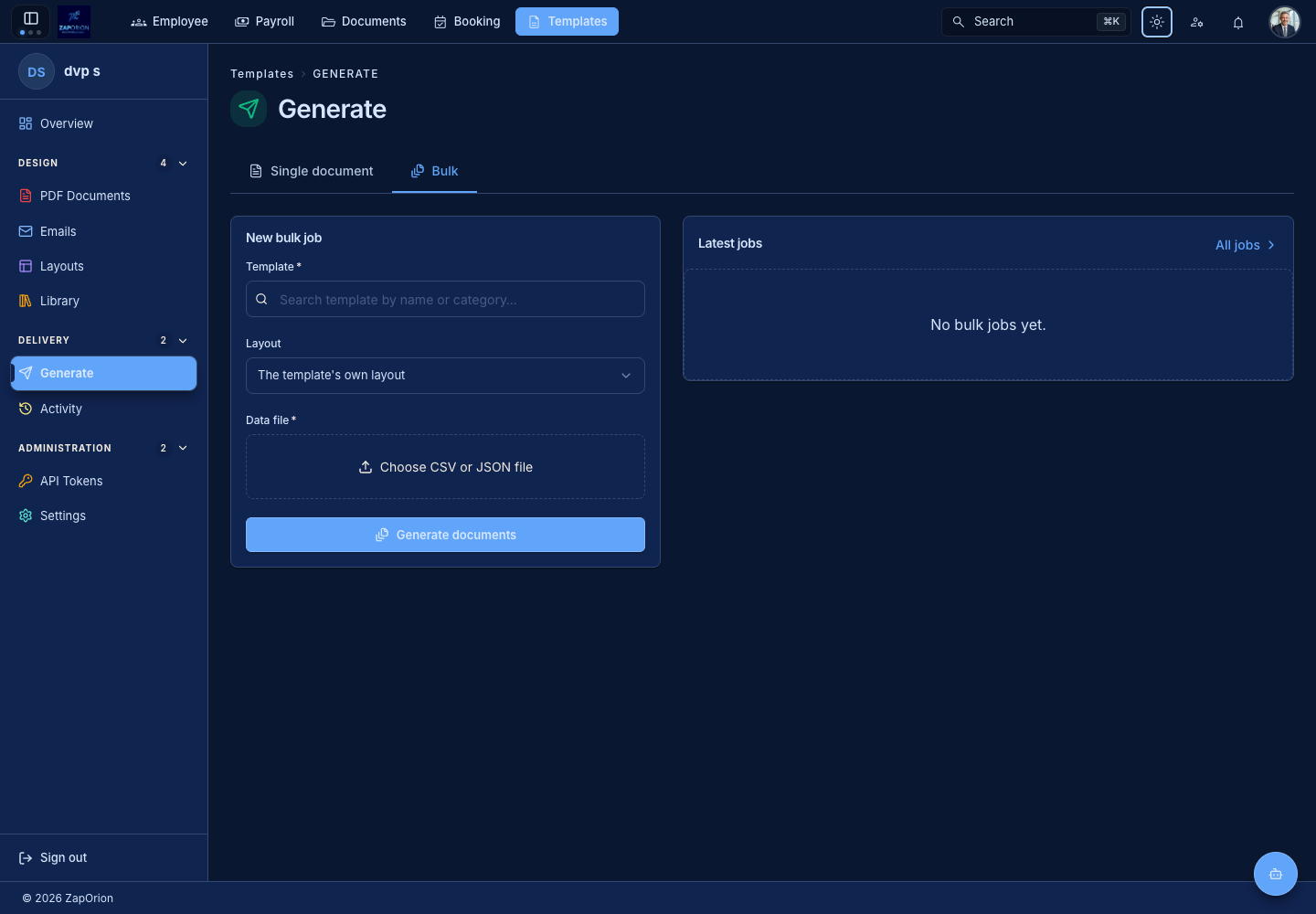Click the Generate documents button
The height and width of the screenshot is (914, 1316).
445,535
